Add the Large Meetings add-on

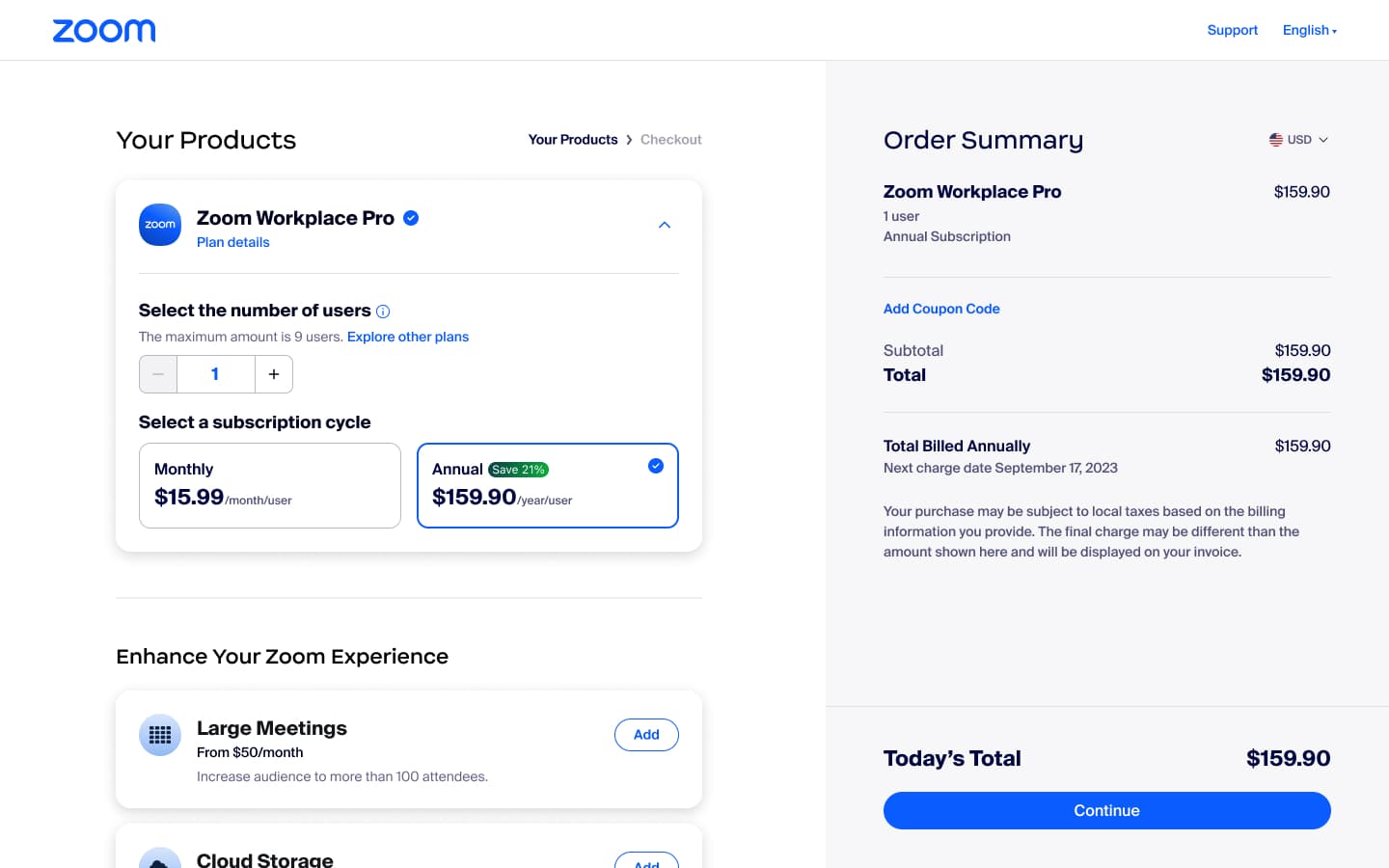646,735
